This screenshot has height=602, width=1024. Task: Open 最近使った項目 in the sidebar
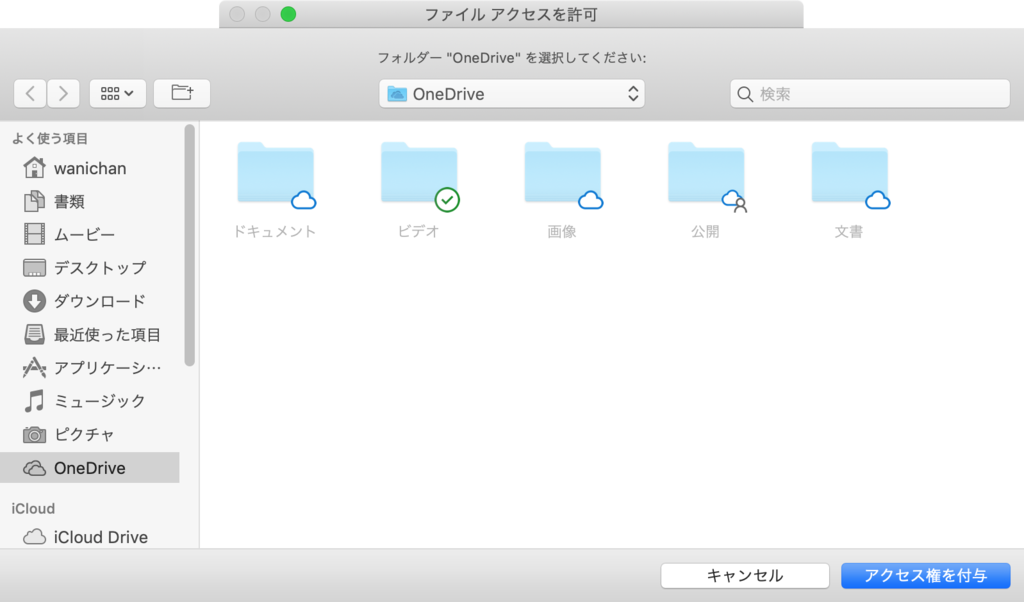[x=90, y=335]
